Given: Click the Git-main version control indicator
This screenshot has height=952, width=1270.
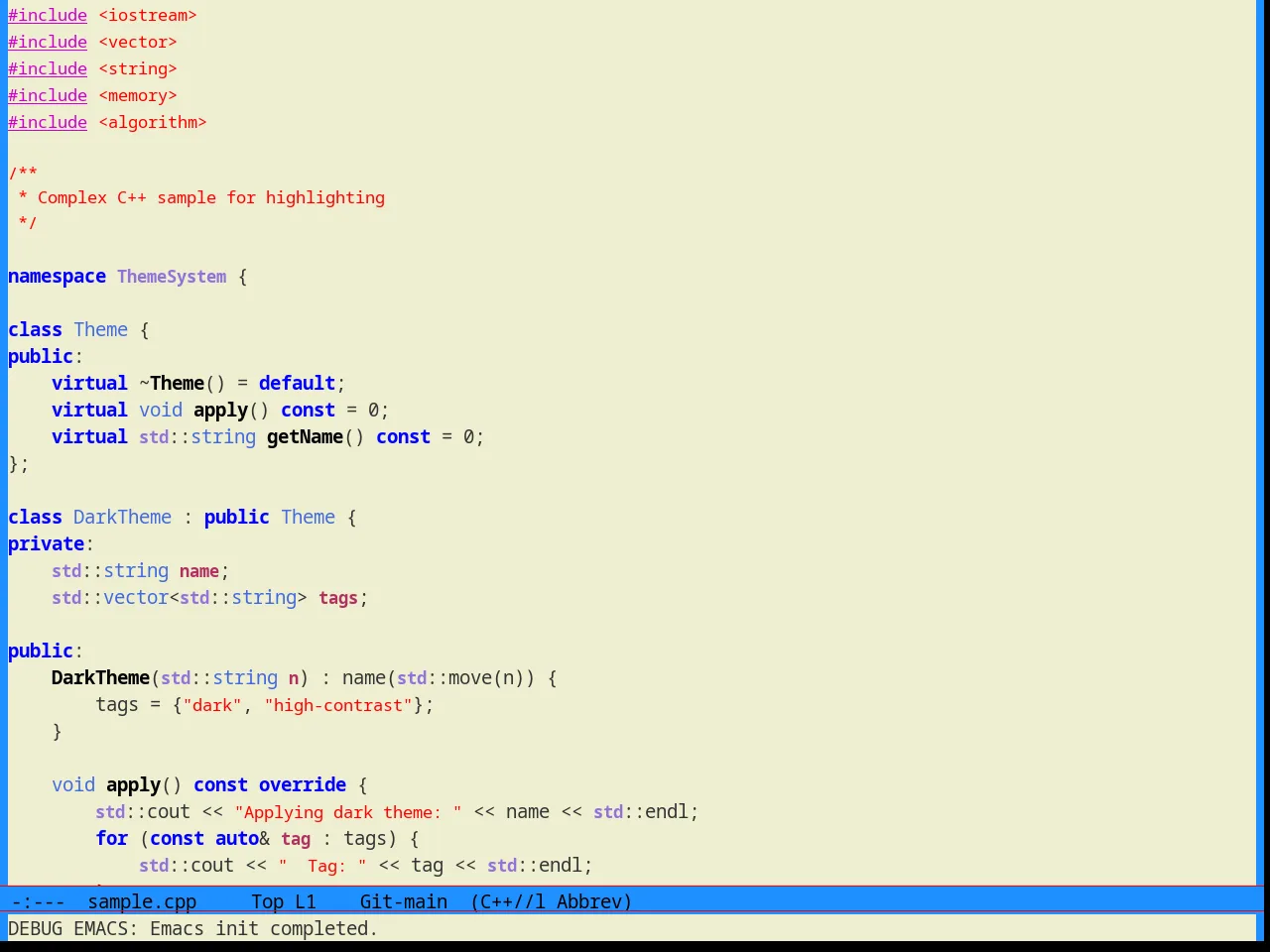Looking at the screenshot, I should pyautogui.click(x=404, y=901).
